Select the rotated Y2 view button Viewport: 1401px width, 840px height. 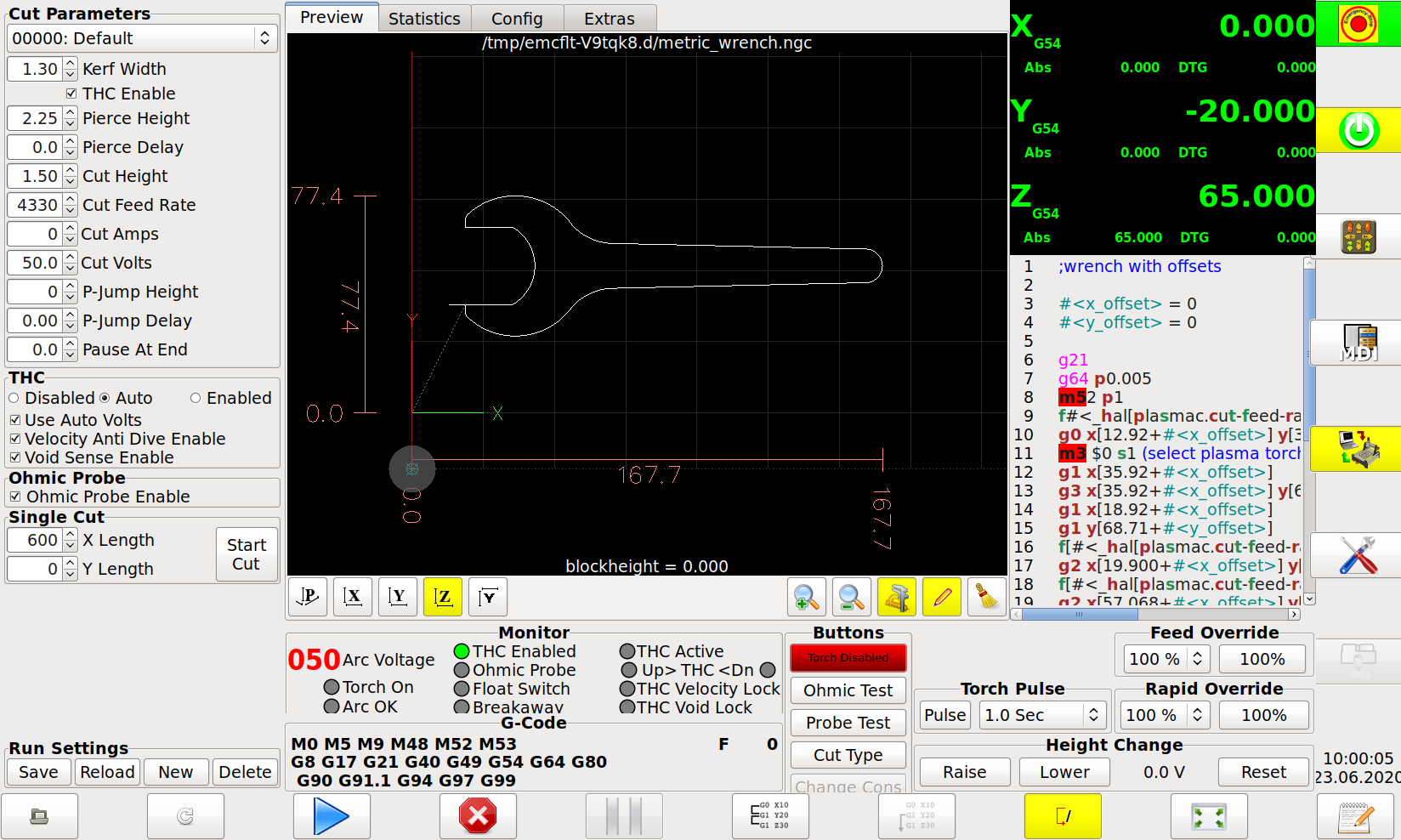488,597
